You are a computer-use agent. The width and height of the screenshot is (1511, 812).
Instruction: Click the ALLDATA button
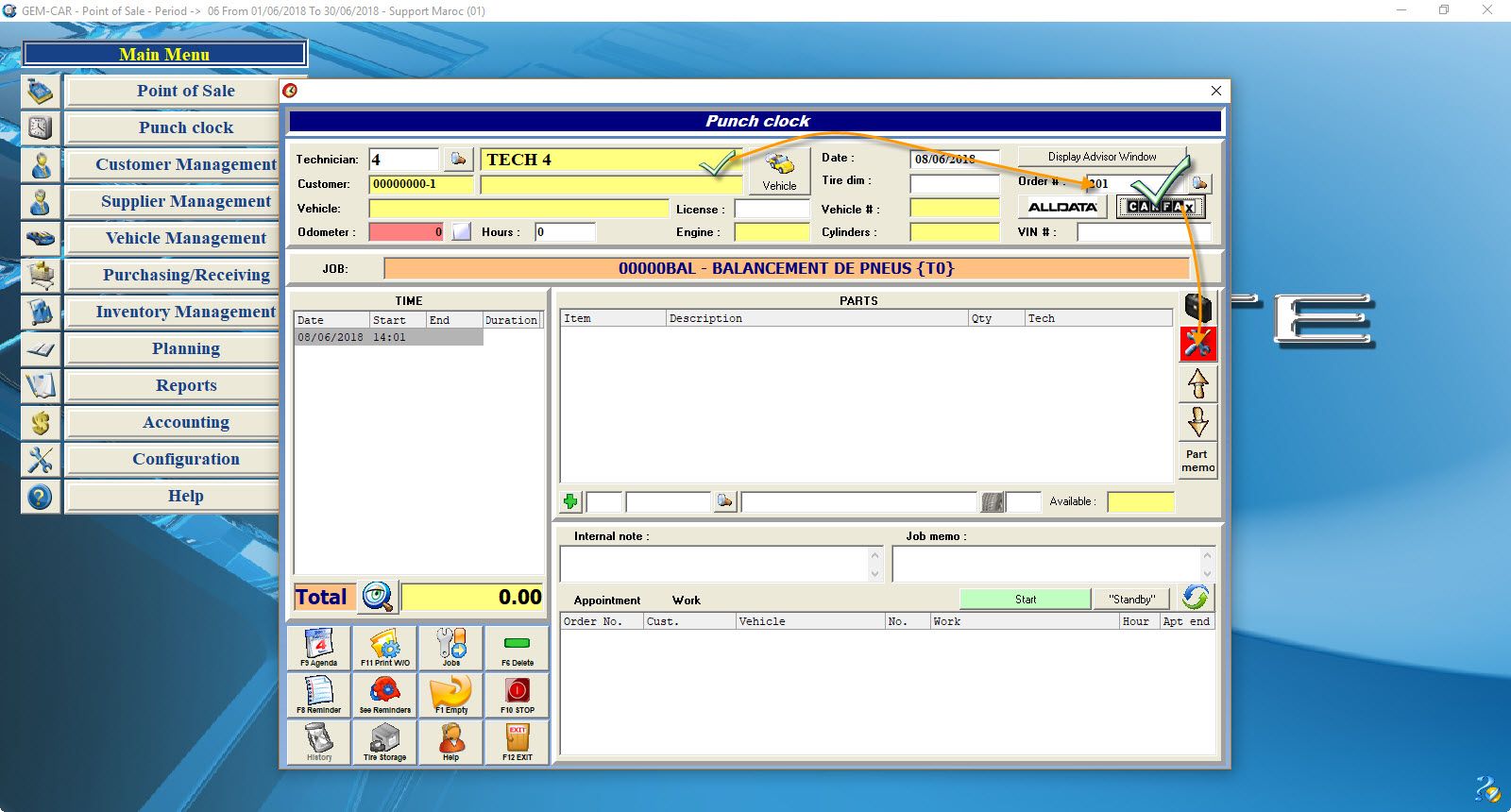(x=1062, y=207)
